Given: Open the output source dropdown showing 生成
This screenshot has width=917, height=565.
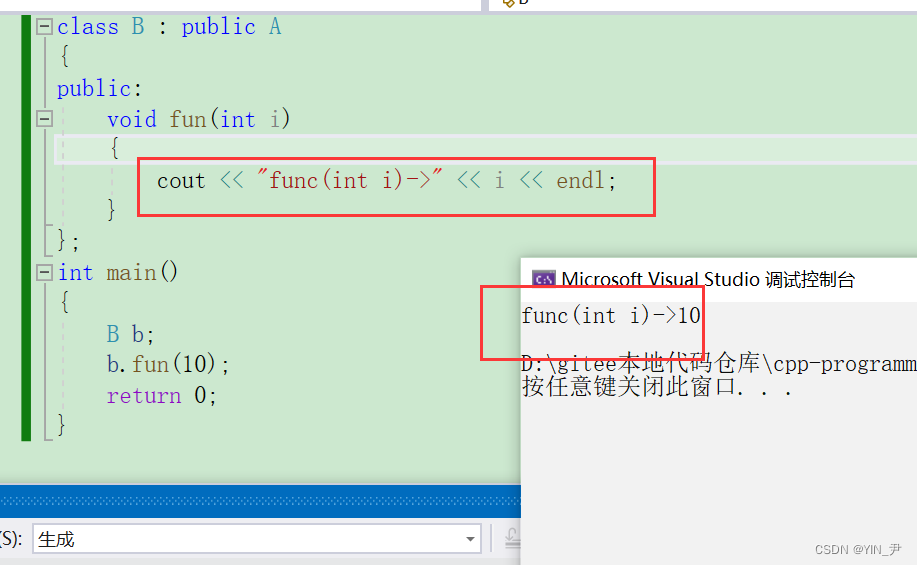Looking at the screenshot, I should tap(257, 539).
